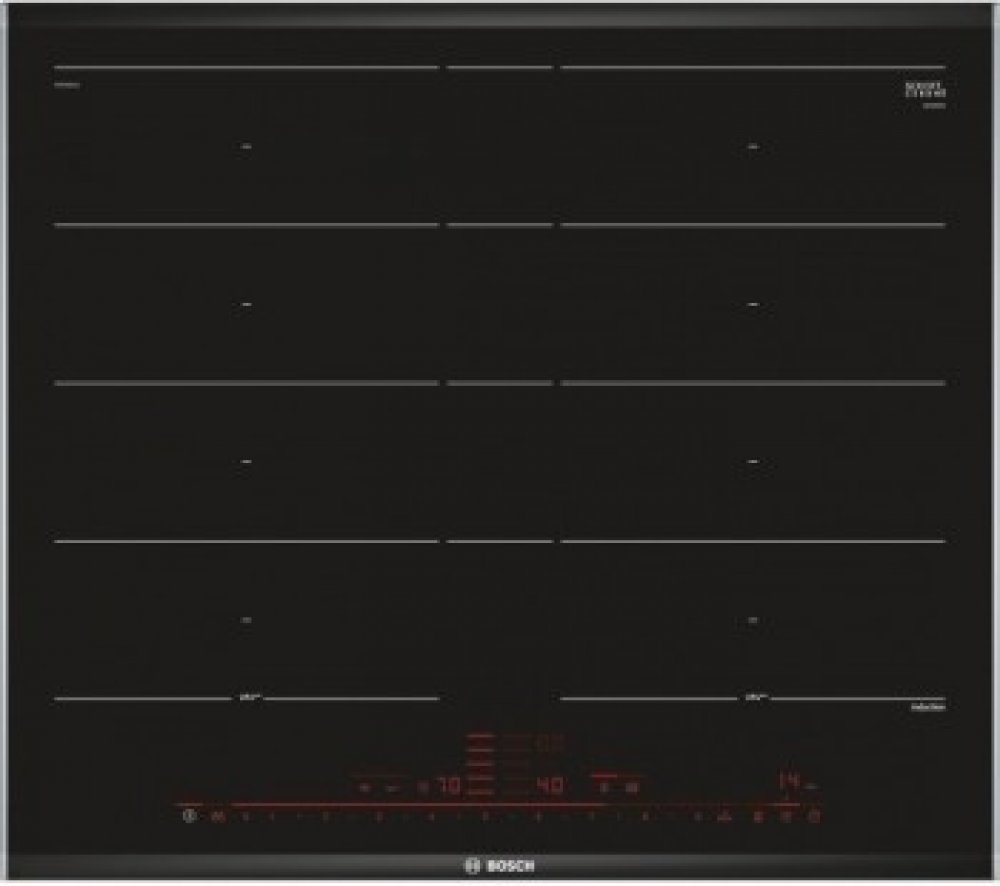Select the top-left cooking zone center marker
Image resolution: width=1000 pixels, height=886 pixels.
246,147
